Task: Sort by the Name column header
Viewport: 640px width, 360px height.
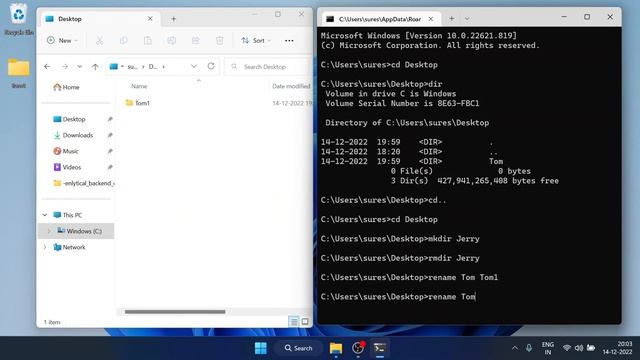Action: 139,86
